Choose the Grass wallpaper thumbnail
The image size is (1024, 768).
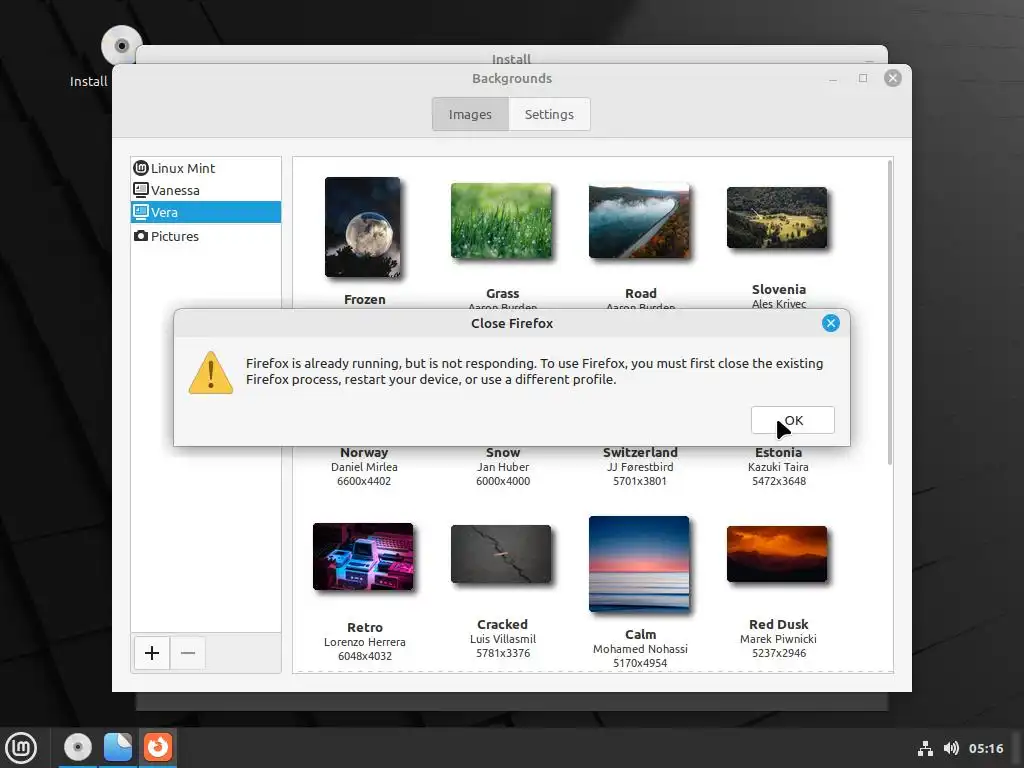tap(502, 221)
